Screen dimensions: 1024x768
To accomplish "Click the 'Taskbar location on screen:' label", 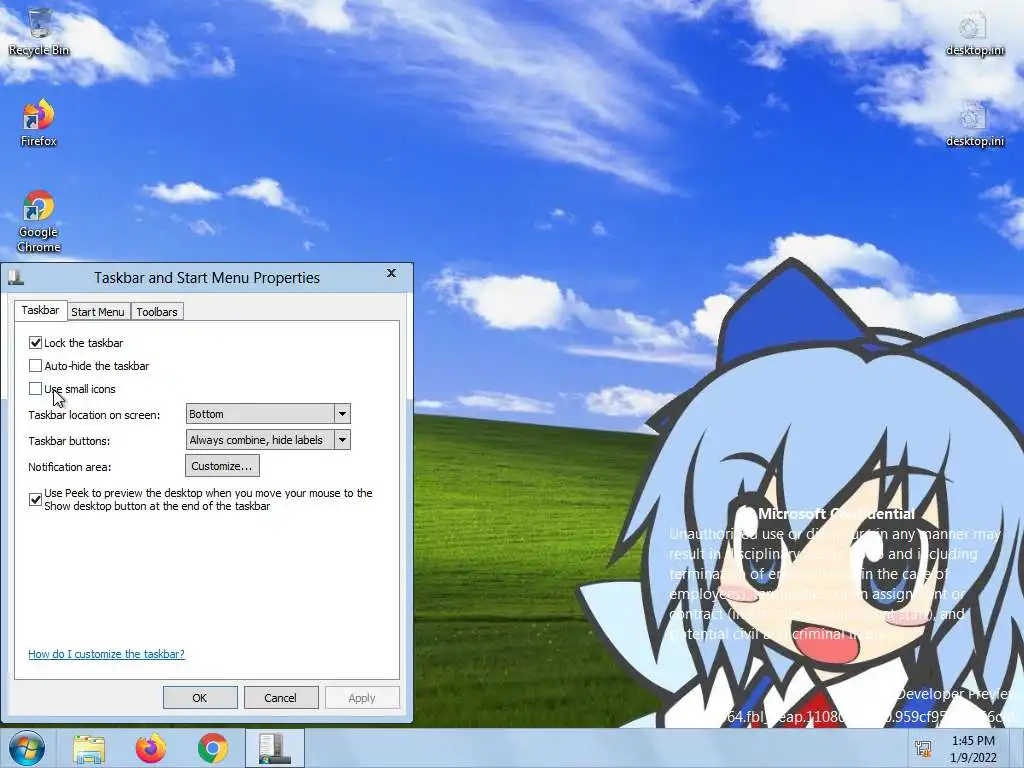I will pos(94,415).
